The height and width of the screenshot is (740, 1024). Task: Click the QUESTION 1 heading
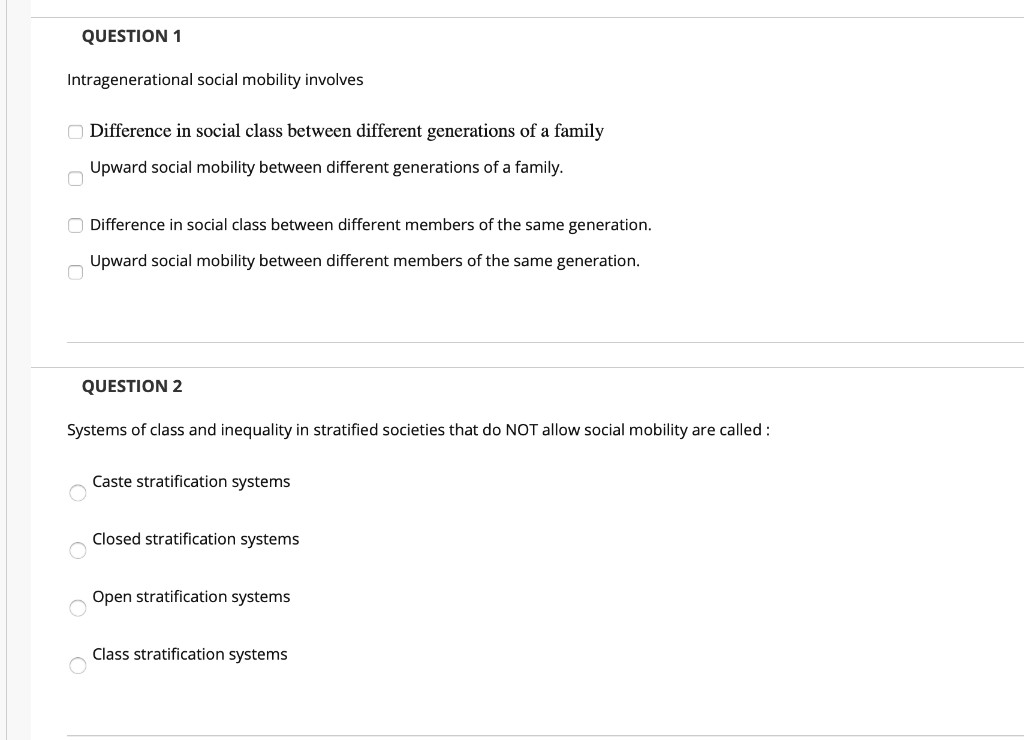point(132,35)
